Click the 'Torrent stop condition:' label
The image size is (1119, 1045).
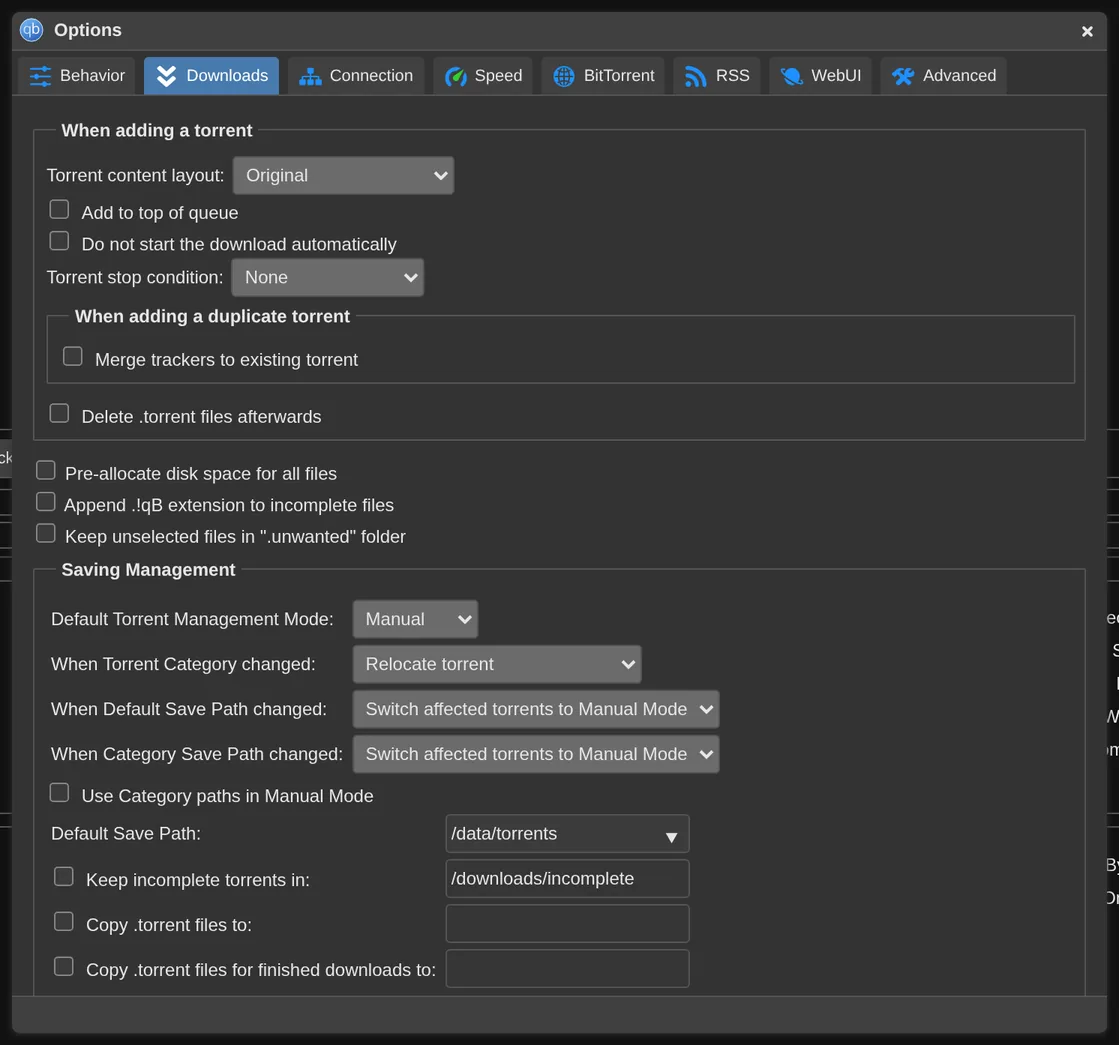tap(135, 278)
